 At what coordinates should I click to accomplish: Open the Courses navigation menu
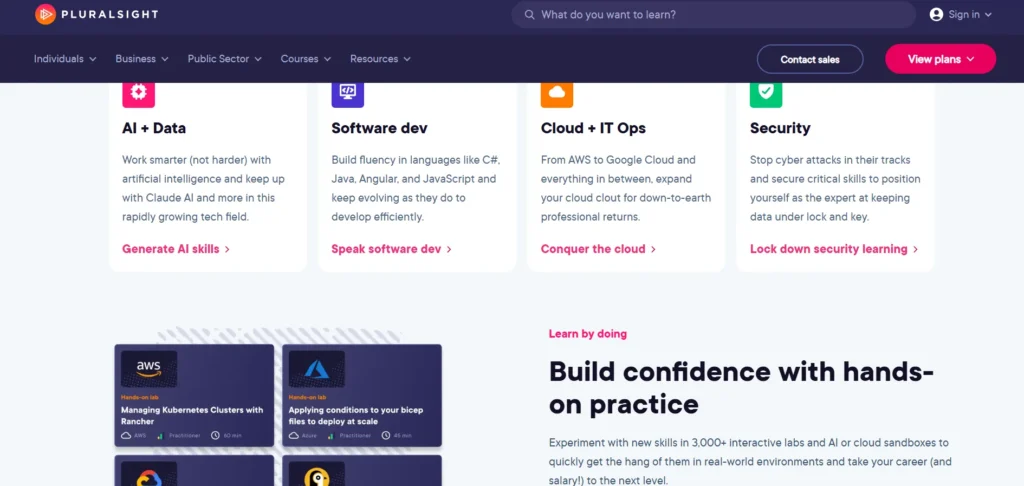click(x=305, y=59)
